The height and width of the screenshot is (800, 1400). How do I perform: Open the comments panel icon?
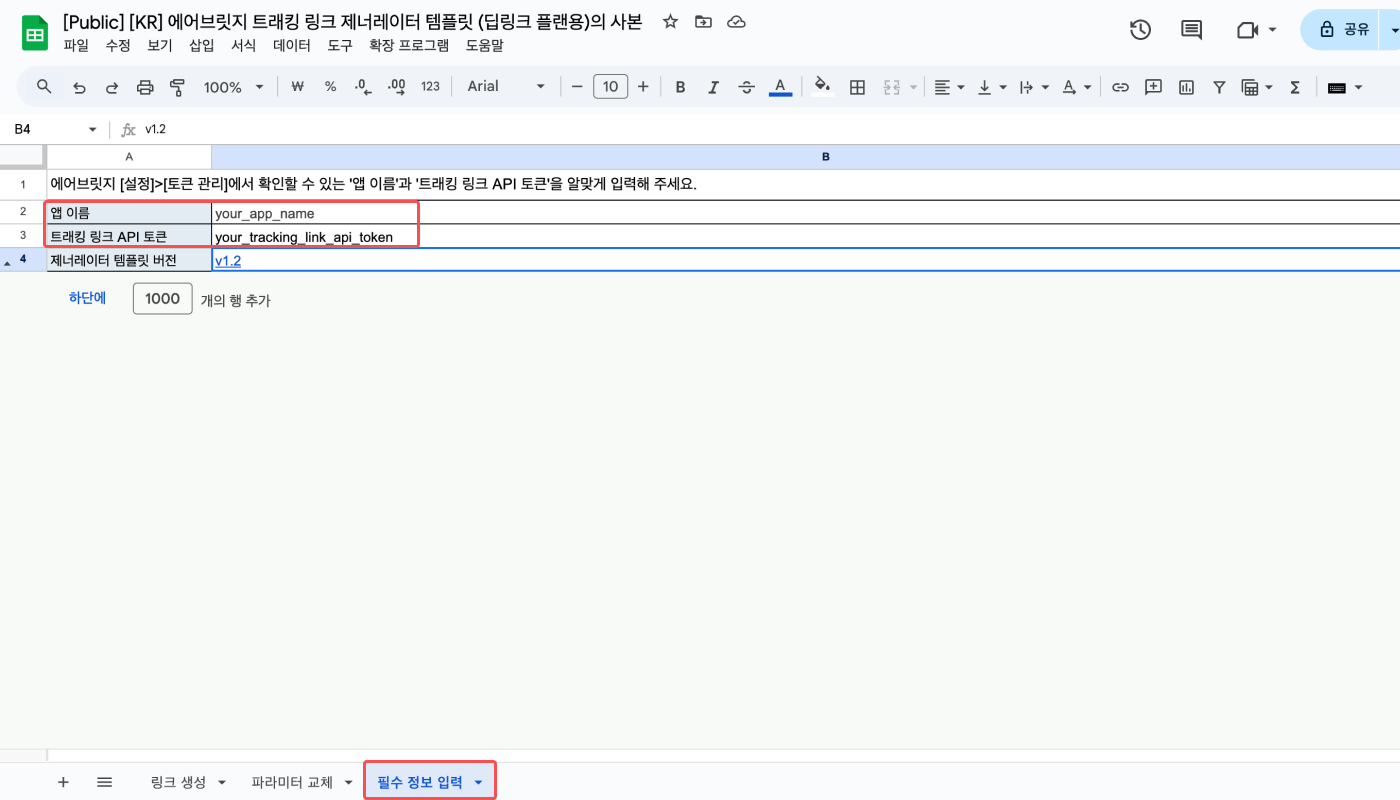[x=1191, y=30]
